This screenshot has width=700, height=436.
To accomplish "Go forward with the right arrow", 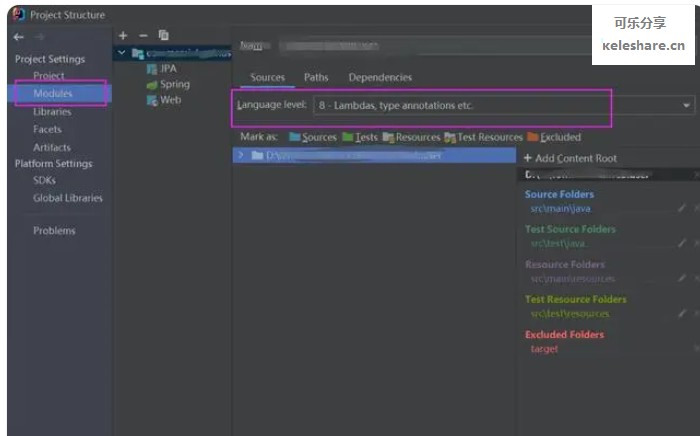I will [x=39, y=37].
